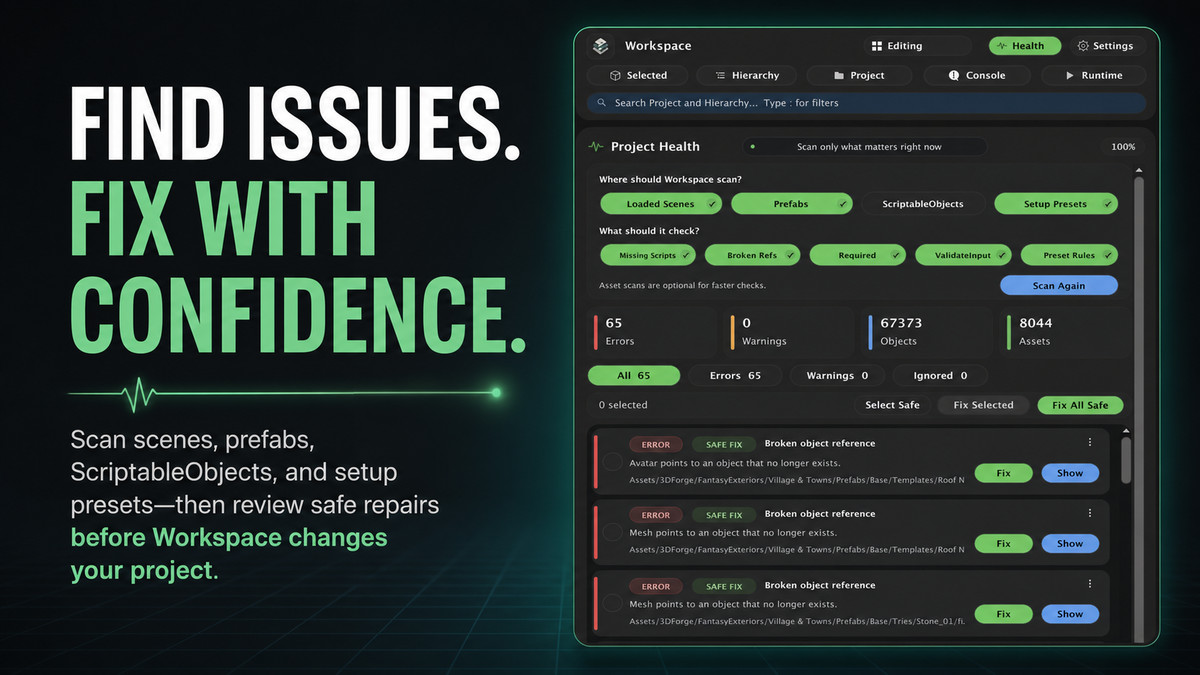Switch to the Health tab
Image resolution: width=1200 pixels, height=675 pixels.
pos(1025,46)
